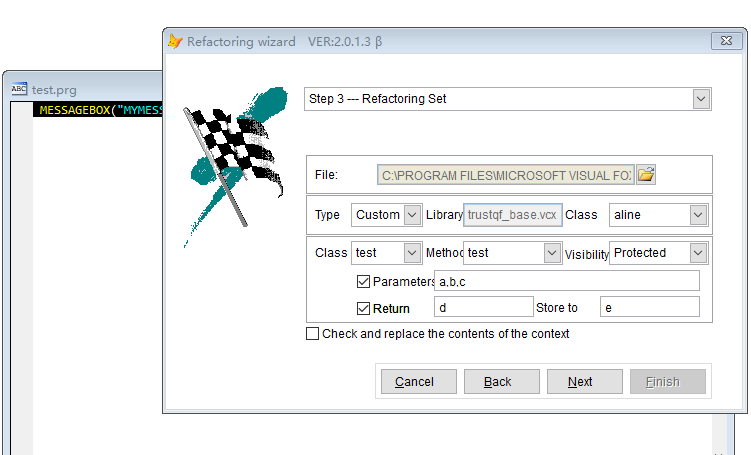Uncheck the Parameters checkbox
Viewport: 751px width, 455px height.
click(x=363, y=281)
